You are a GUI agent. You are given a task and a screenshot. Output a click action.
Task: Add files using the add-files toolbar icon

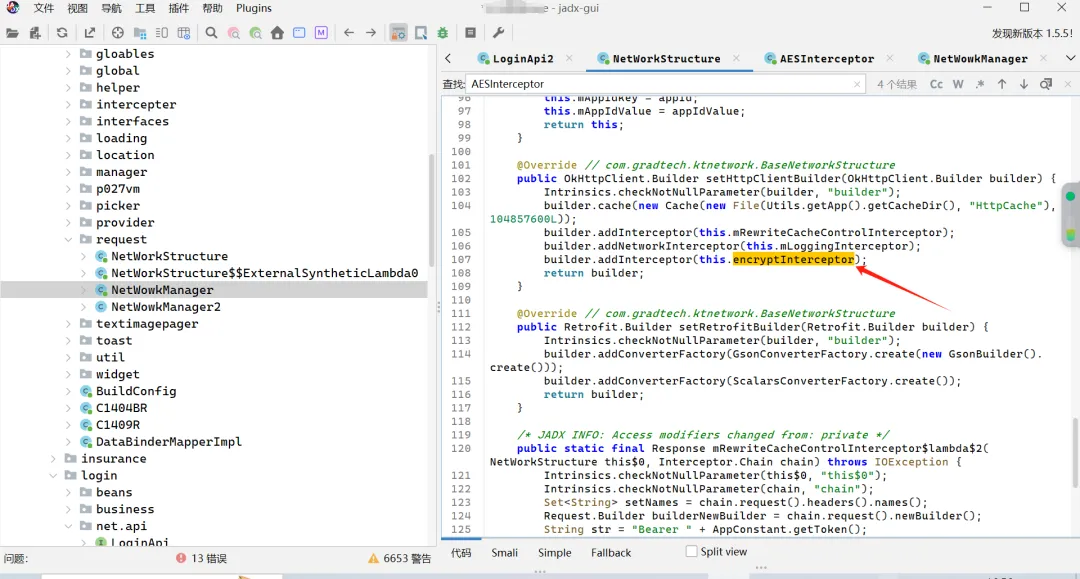point(34,33)
